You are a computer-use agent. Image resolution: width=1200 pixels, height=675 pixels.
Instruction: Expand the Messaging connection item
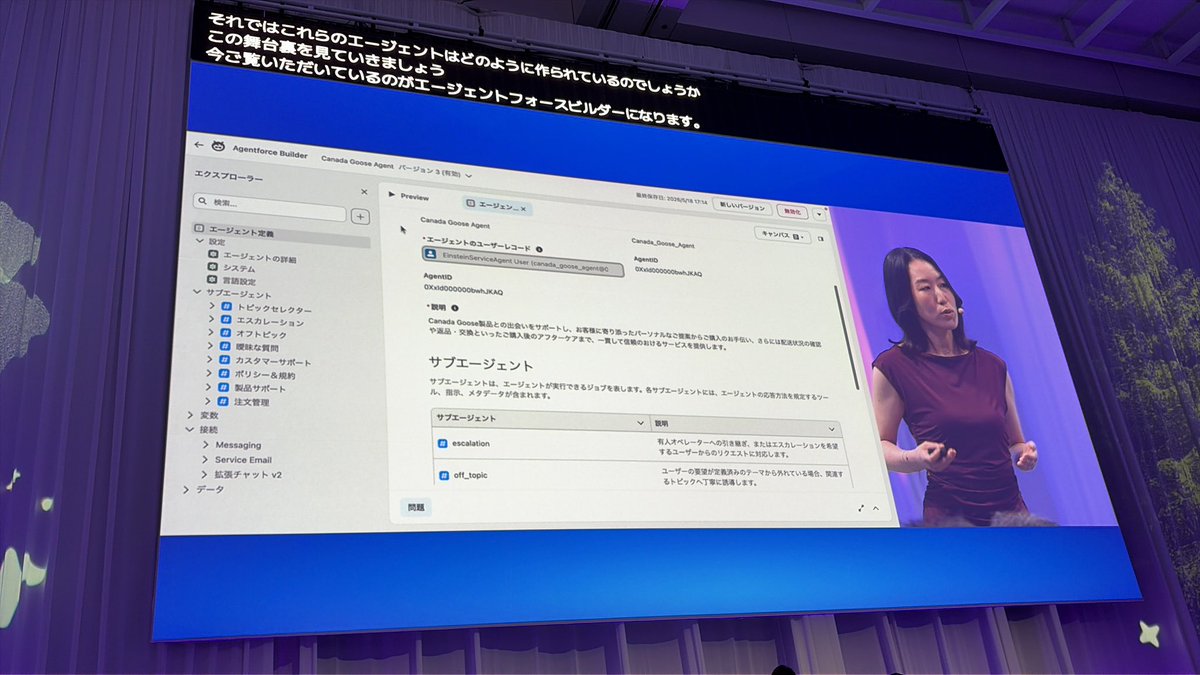[205, 444]
